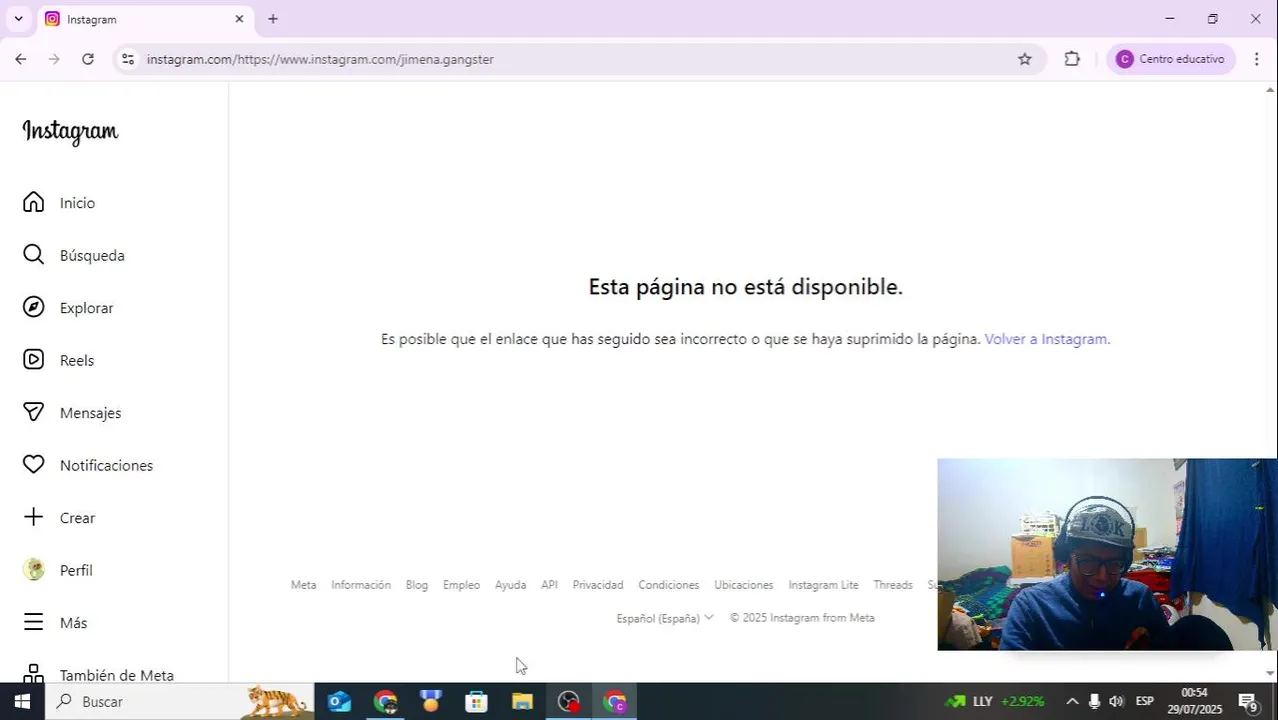Image resolution: width=1278 pixels, height=720 pixels.
Task: Open the Ubicaciones footer link
Action: coord(744,585)
